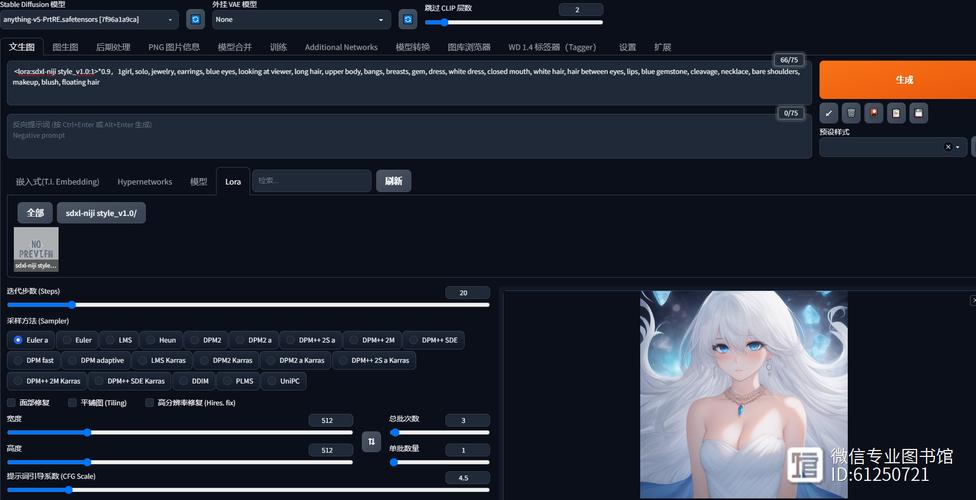Switch to the Hypernetworks sub-tab
The image size is (976, 500).
click(x=144, y=182)
